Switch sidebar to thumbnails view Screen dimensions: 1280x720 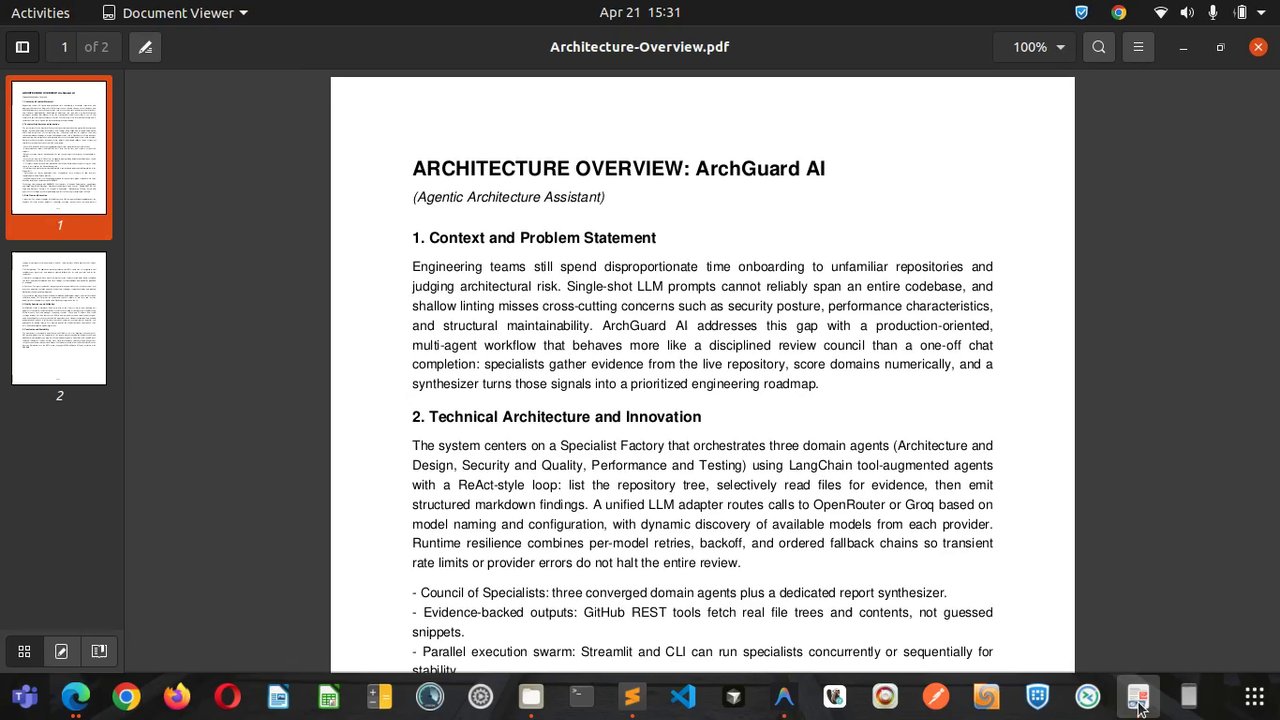(24, 651)
